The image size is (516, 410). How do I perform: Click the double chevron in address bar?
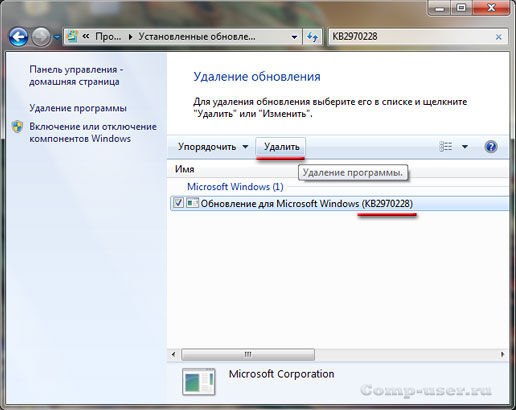pyautogui.click(x=86, y=36)
